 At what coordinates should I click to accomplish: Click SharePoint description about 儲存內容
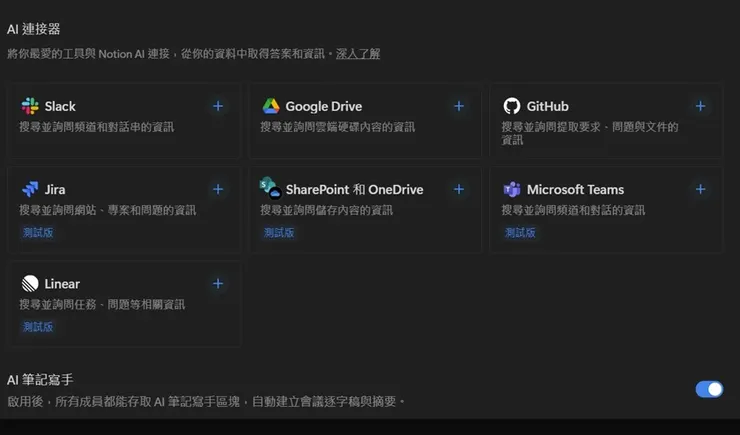tap(327, 210)
